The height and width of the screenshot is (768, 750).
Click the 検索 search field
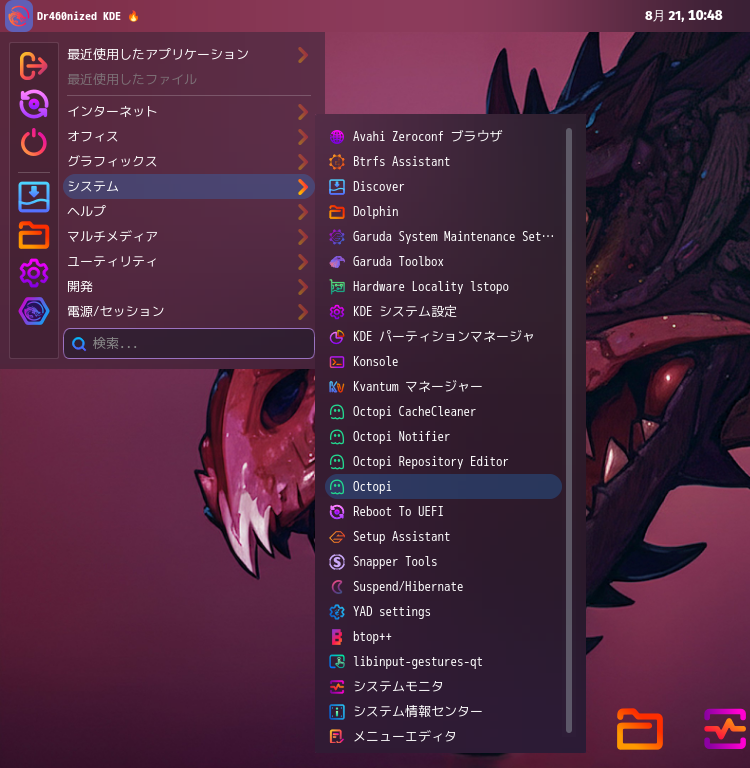click(189, 343)
